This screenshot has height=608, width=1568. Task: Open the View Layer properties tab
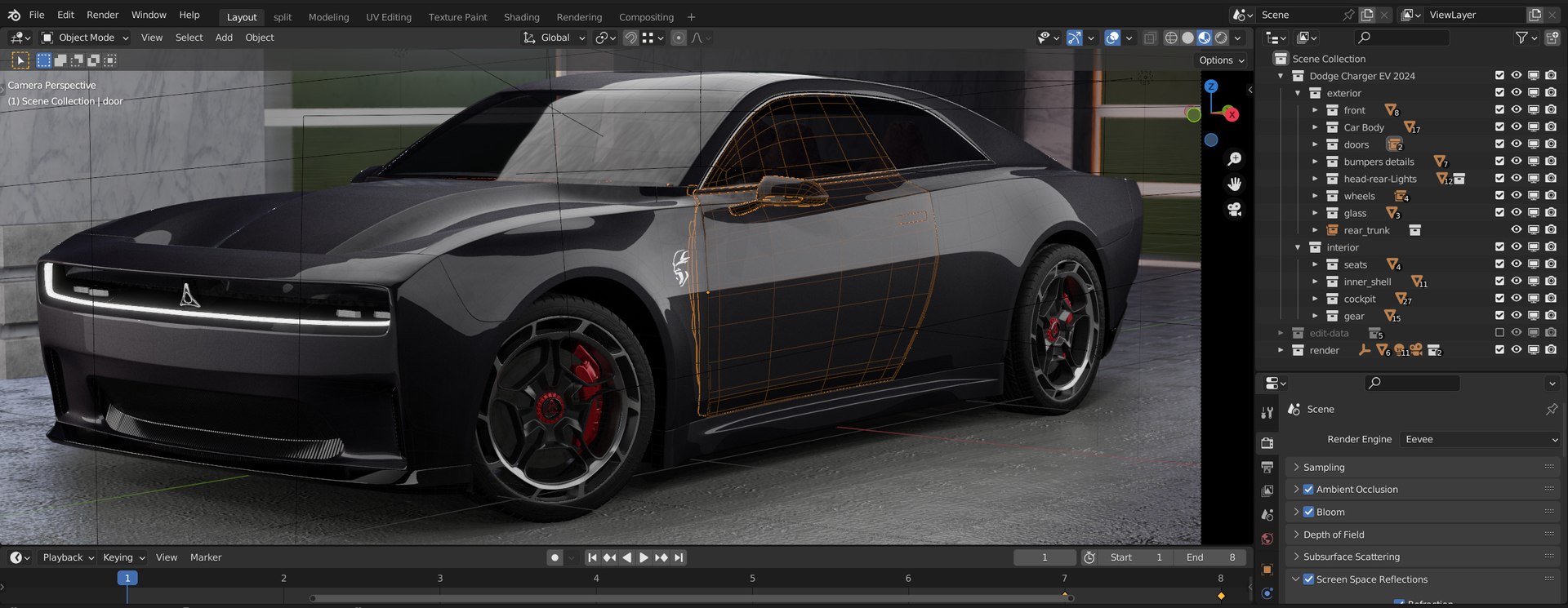pyautogui.click(x=1267, y=490)
